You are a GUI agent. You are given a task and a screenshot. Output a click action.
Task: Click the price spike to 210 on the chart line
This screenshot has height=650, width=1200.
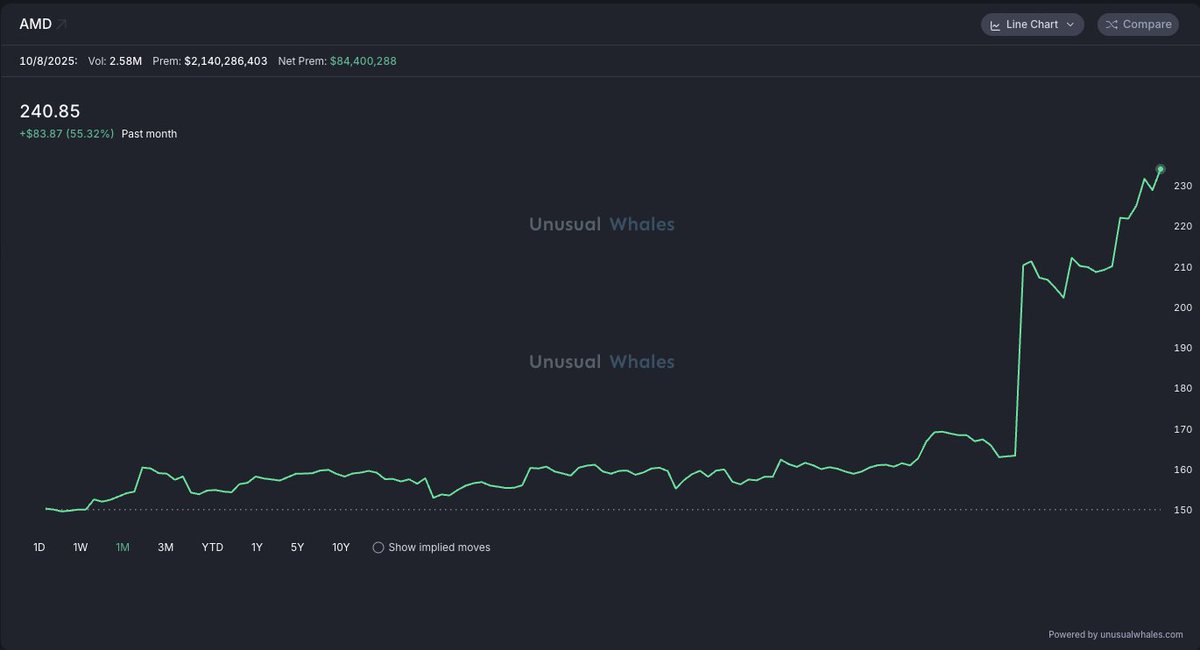pyautogui.click(x=1025, y=263)
